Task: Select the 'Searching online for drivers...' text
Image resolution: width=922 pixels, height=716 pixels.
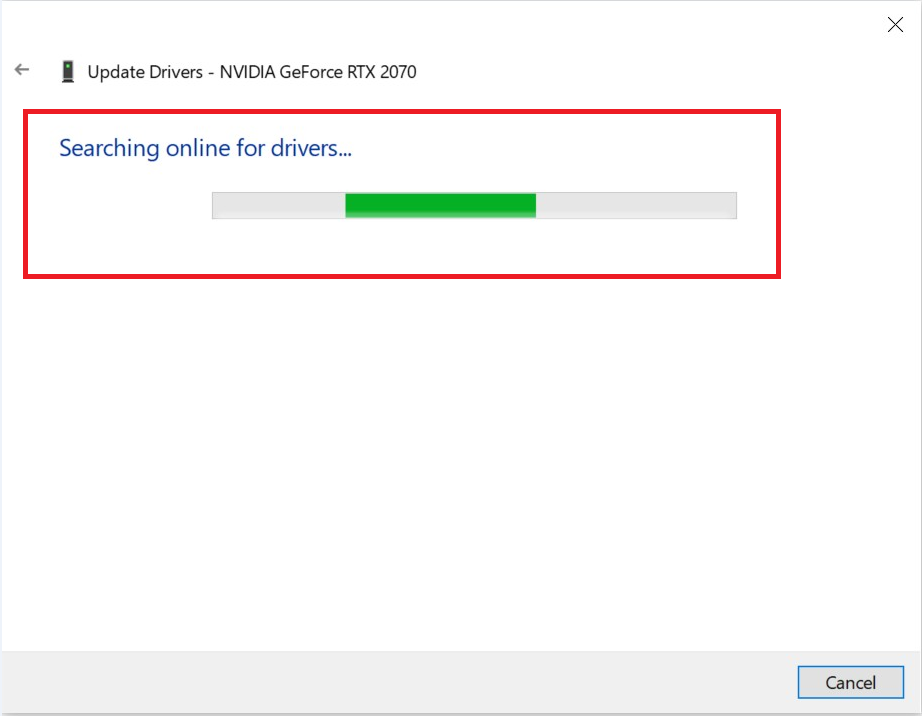Action: [205, 148]
